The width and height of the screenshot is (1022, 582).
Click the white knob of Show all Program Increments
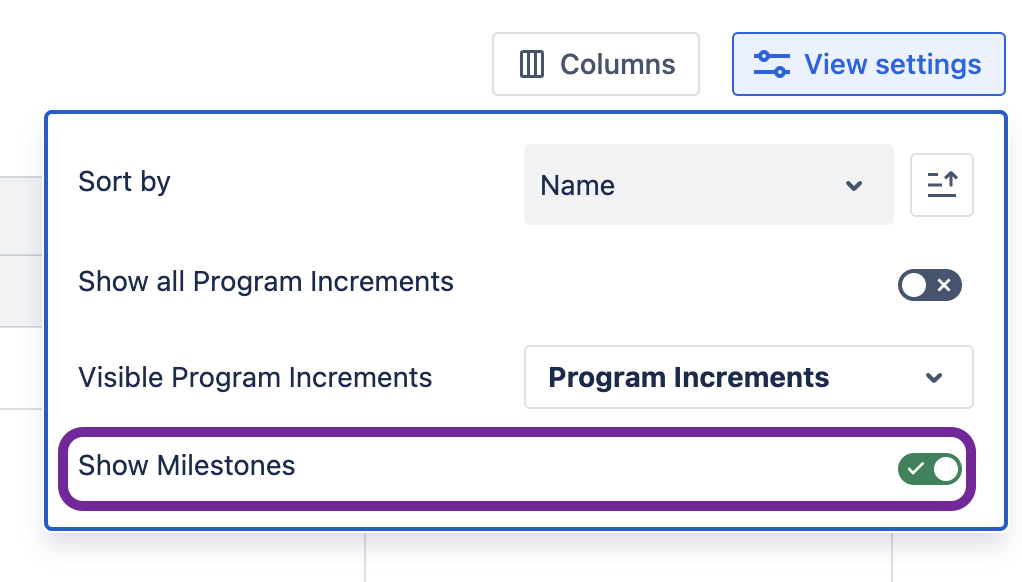(x=914, y=286)
